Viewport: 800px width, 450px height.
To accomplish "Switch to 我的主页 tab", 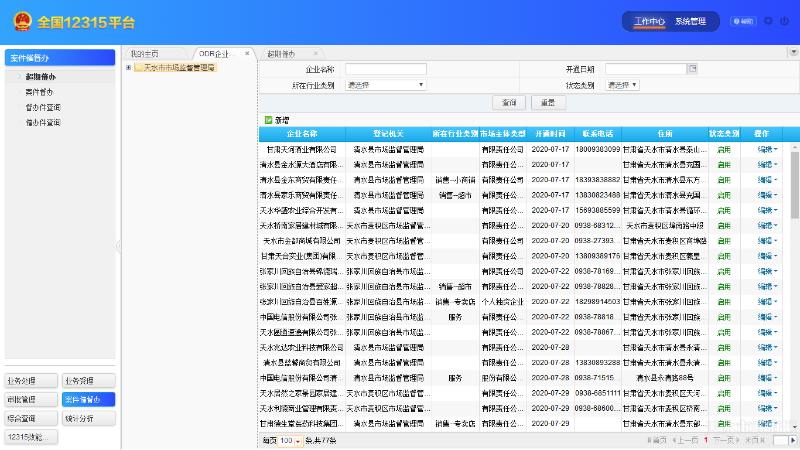I will tap(145, 53).
